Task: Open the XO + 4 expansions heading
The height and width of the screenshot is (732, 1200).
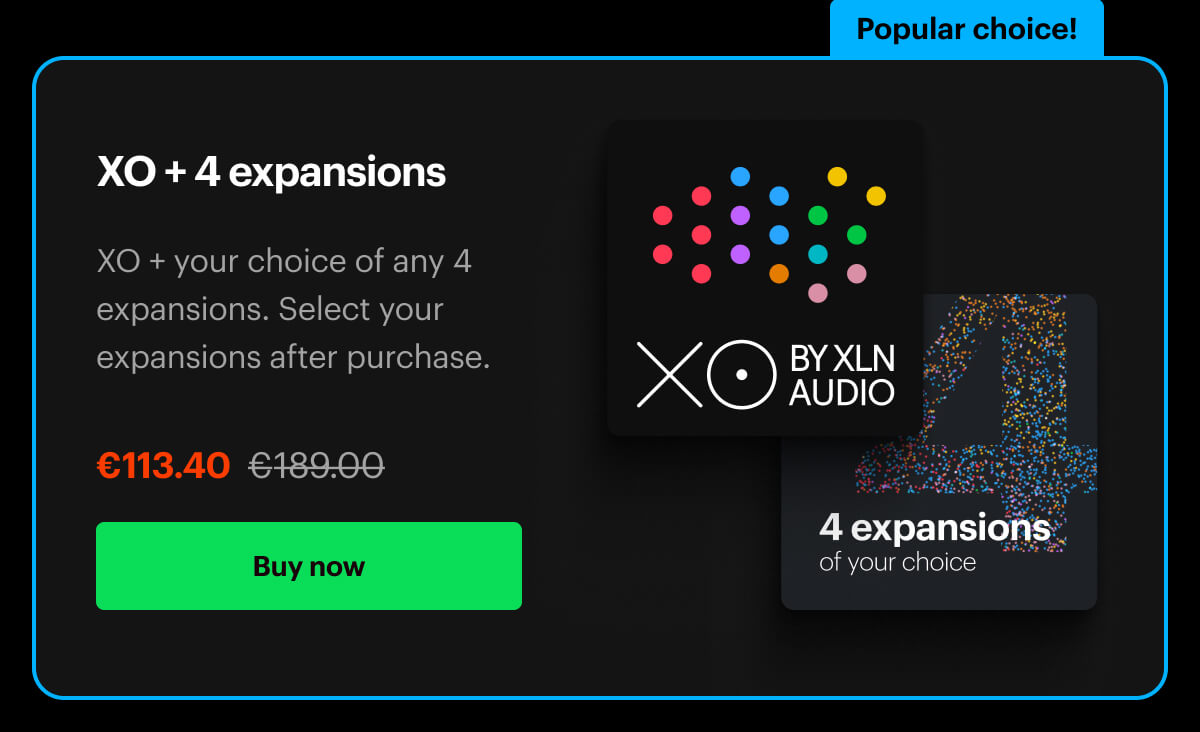Action: [270, 172]
